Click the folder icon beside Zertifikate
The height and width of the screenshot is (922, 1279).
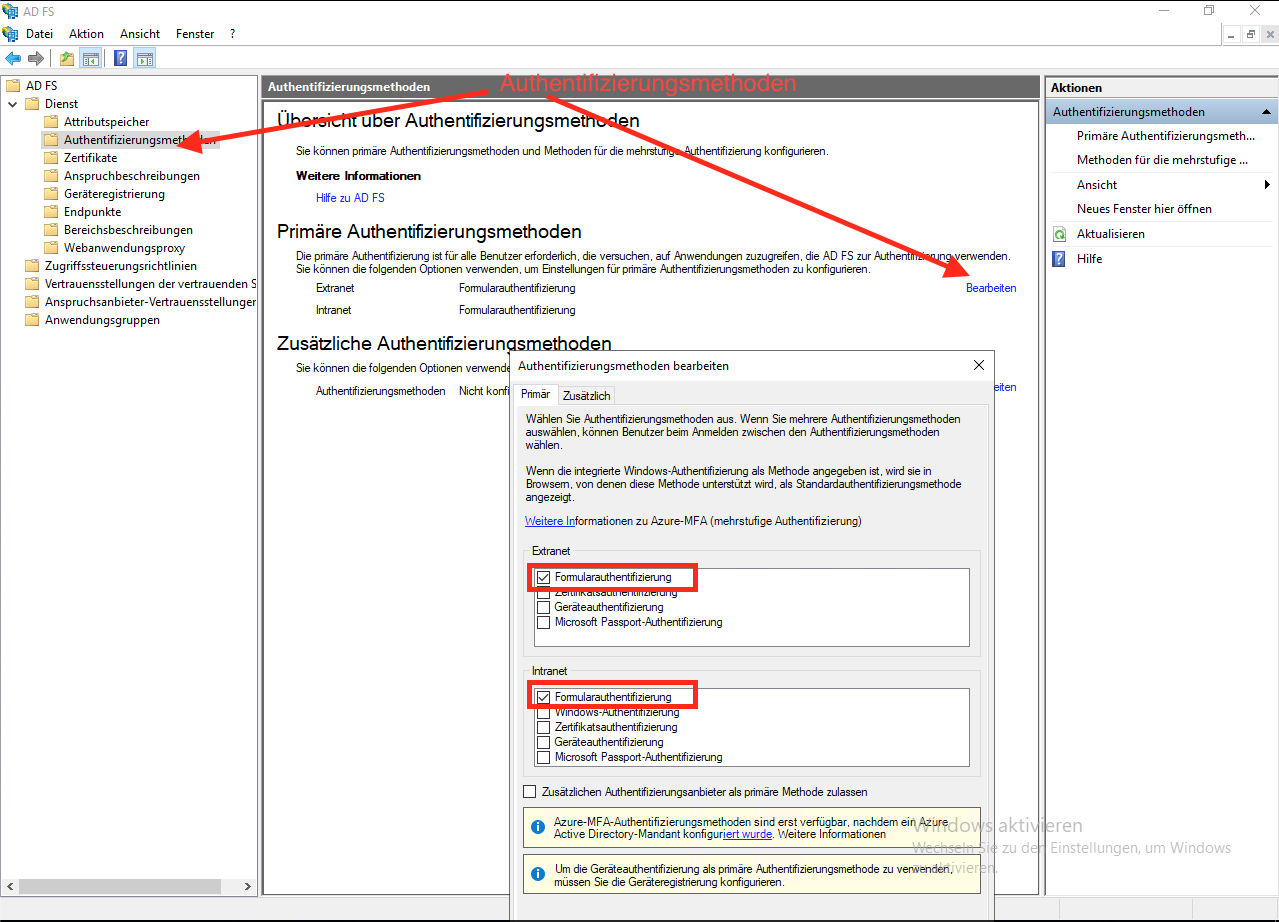(x=51, y=158)
